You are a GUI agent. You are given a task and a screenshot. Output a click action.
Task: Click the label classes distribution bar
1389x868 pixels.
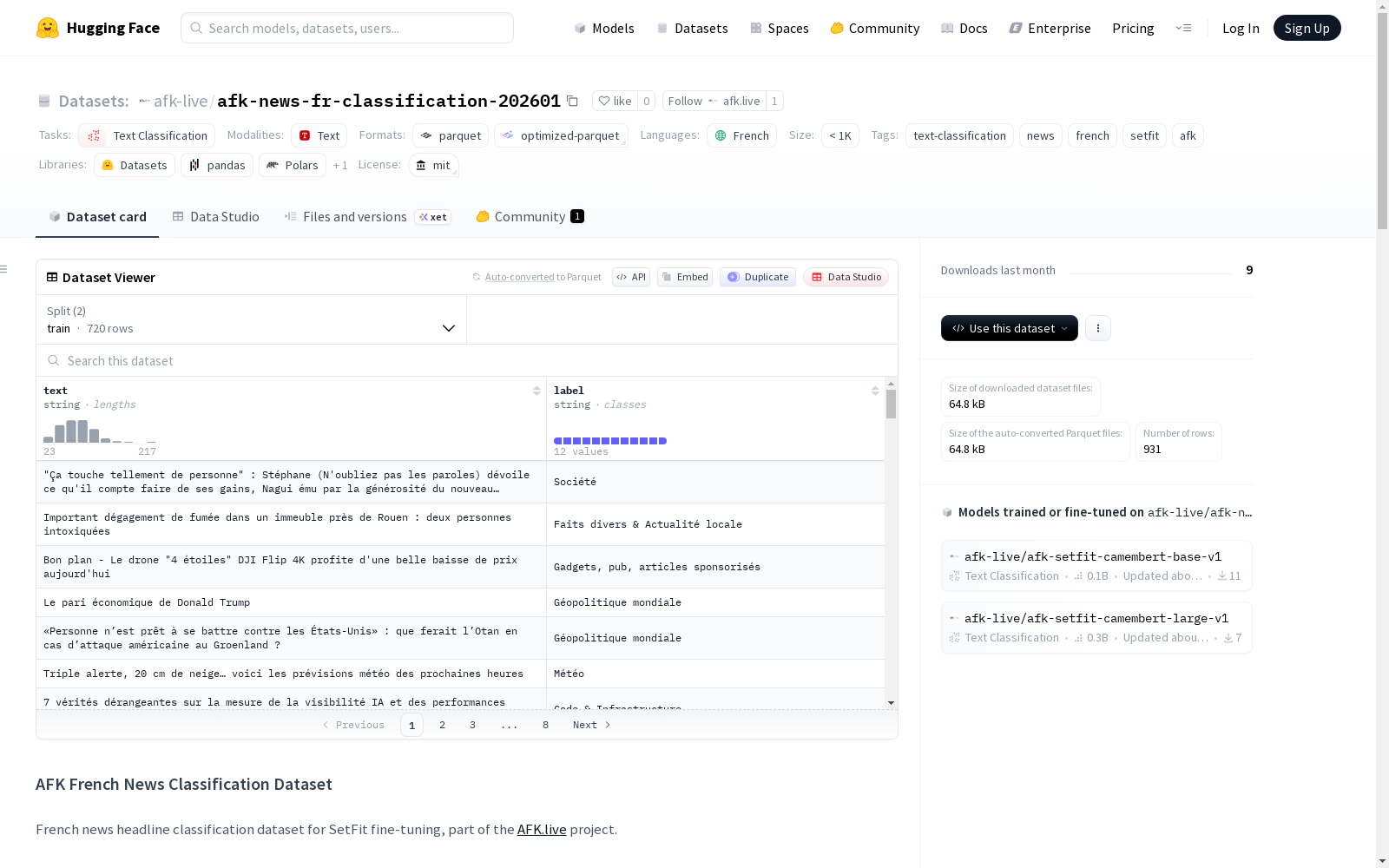pyautogui.click(x=610, y=441)
